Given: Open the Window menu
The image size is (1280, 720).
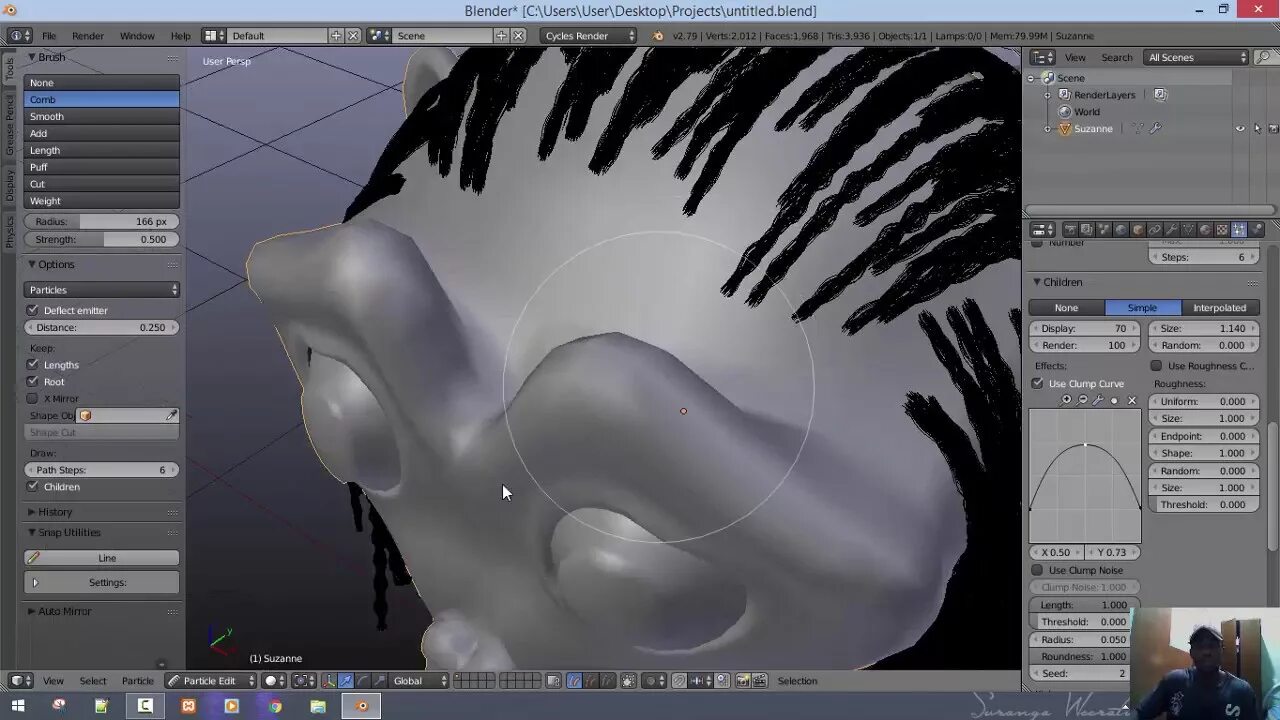Looking at the screenshot, I should point(137,35).
